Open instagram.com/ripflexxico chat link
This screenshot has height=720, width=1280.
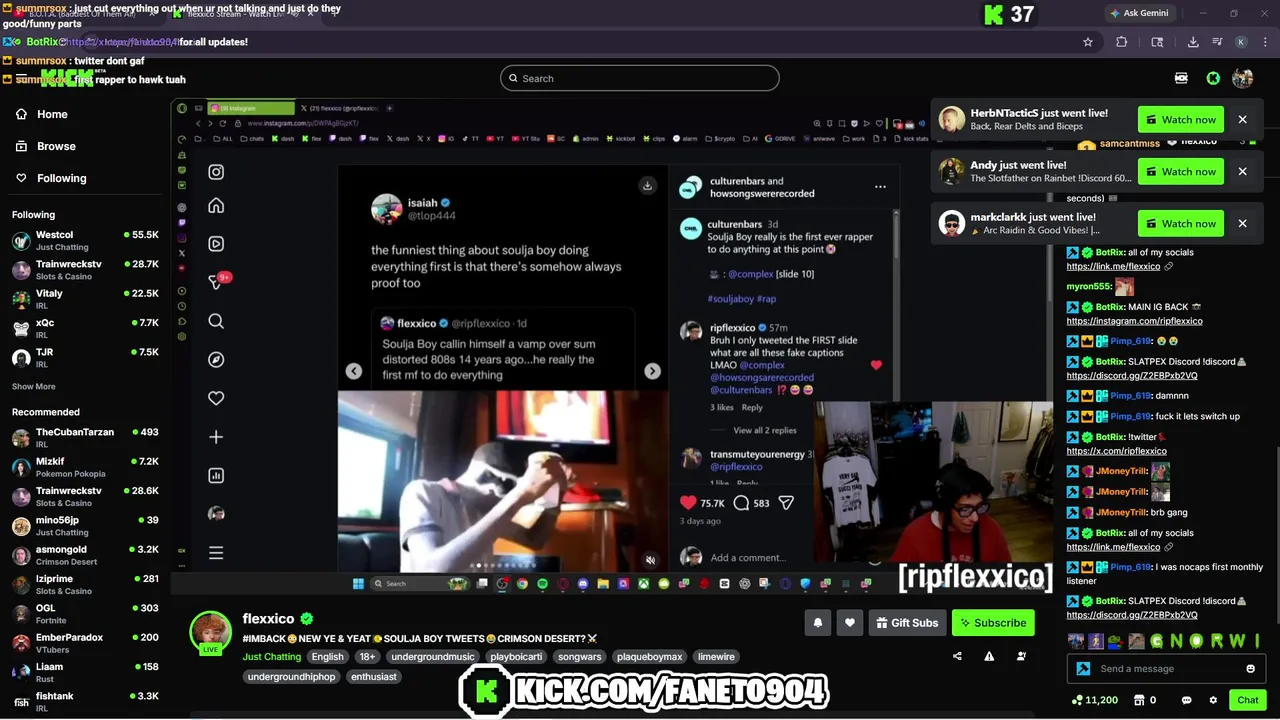(x=1134, y=321)
